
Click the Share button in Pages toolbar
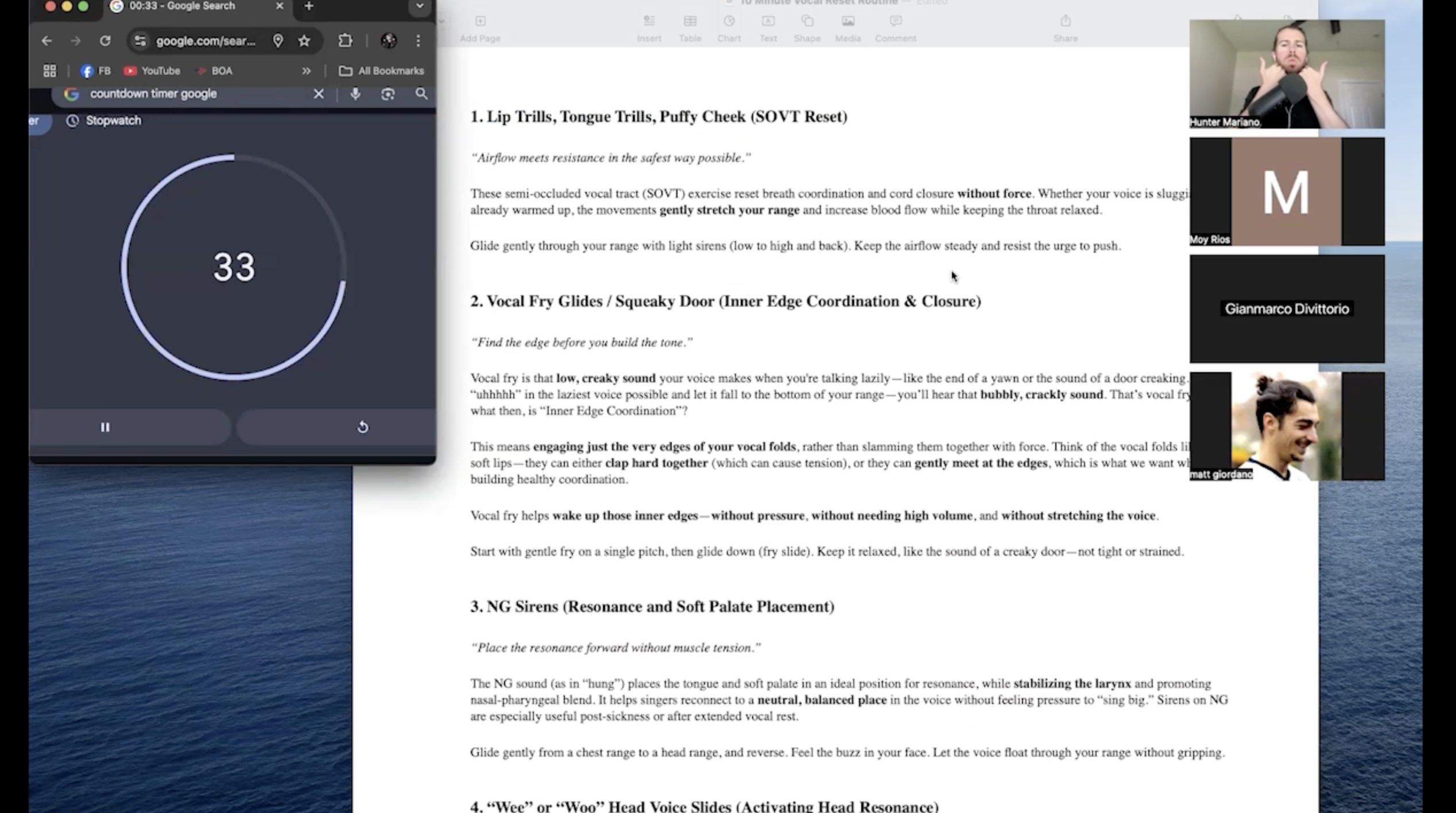point(1065,28)
